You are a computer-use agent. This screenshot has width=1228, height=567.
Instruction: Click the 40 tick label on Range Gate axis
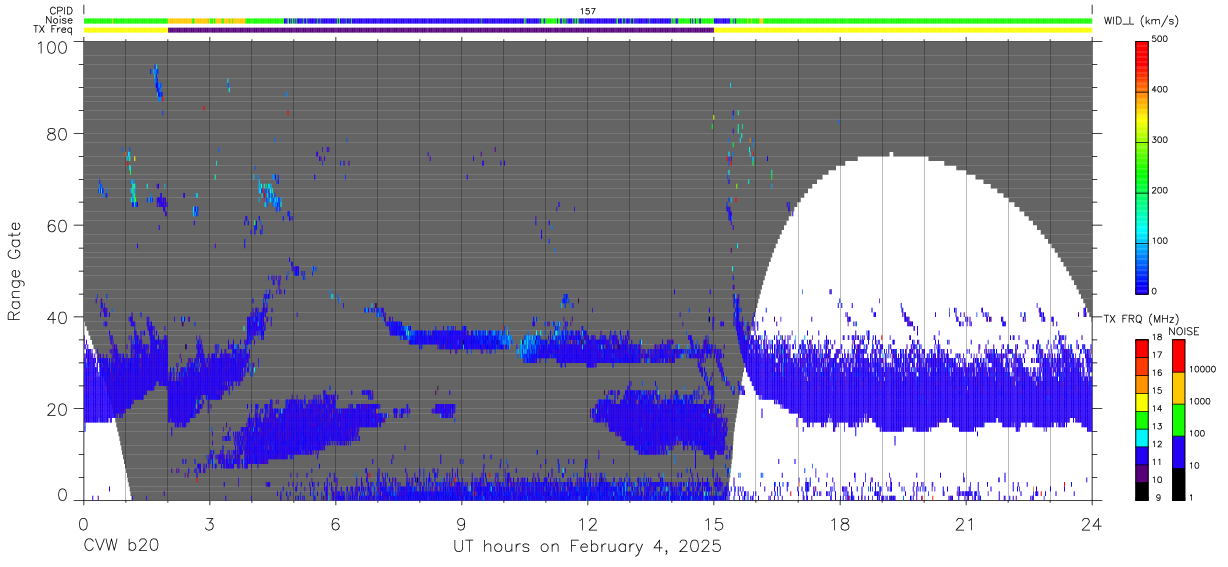tap(57, 317)
